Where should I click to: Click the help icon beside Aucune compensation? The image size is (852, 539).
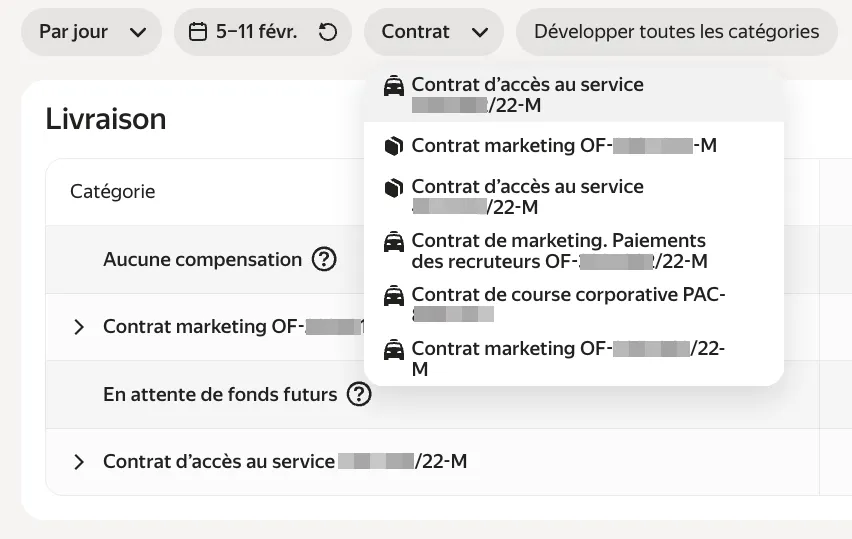click(324, 259)
